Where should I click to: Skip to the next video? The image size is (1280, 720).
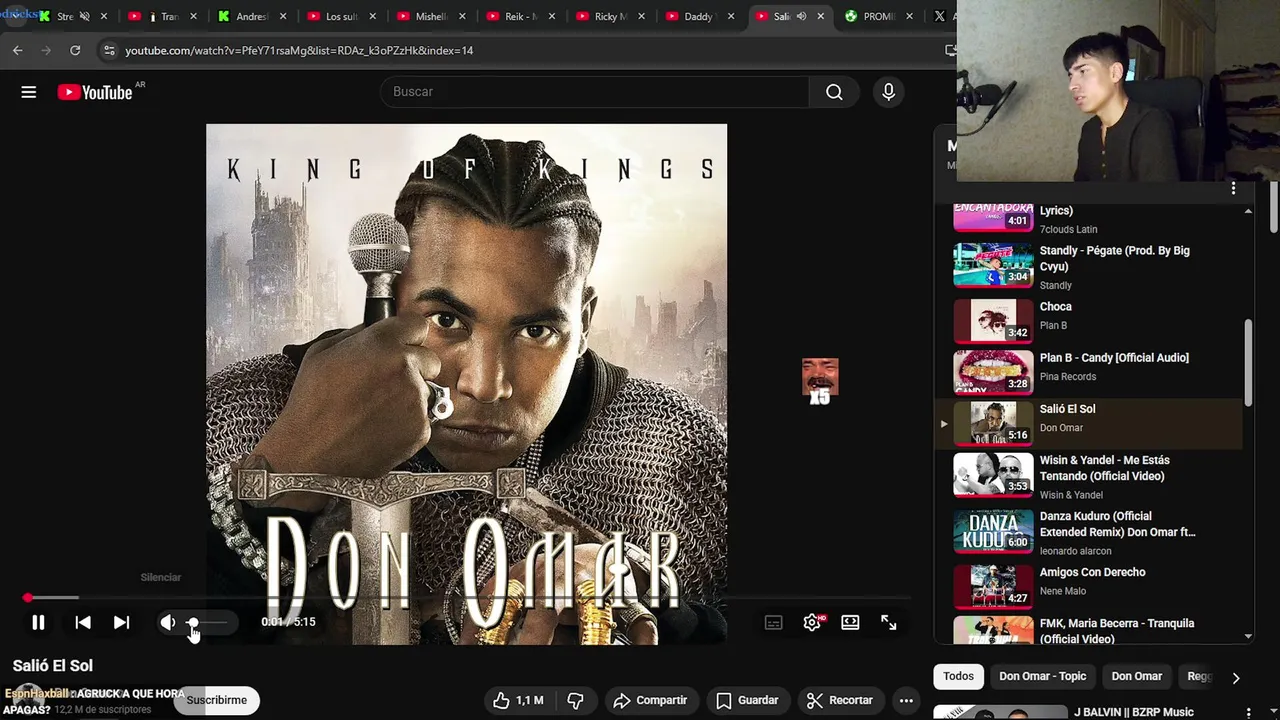[x=121, y=622]
